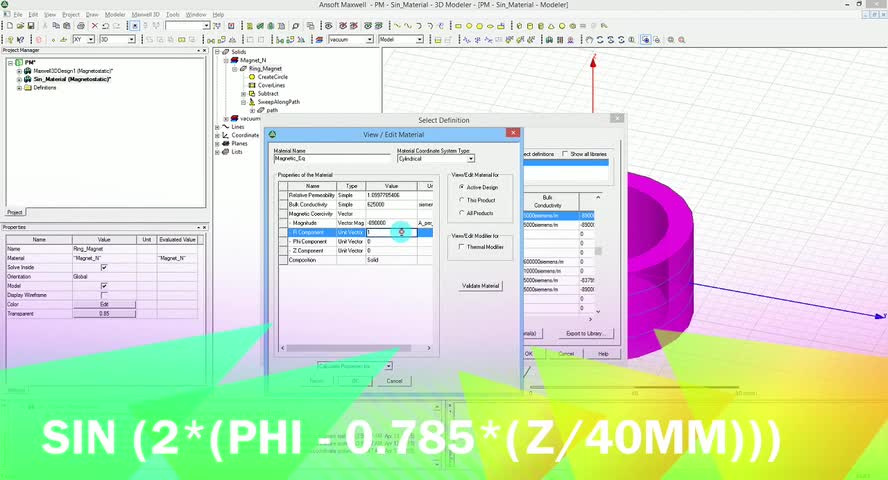Expand Definitions in Project Manager
Image resolution: width=888 pixels, height=480 pixels.
19,88
